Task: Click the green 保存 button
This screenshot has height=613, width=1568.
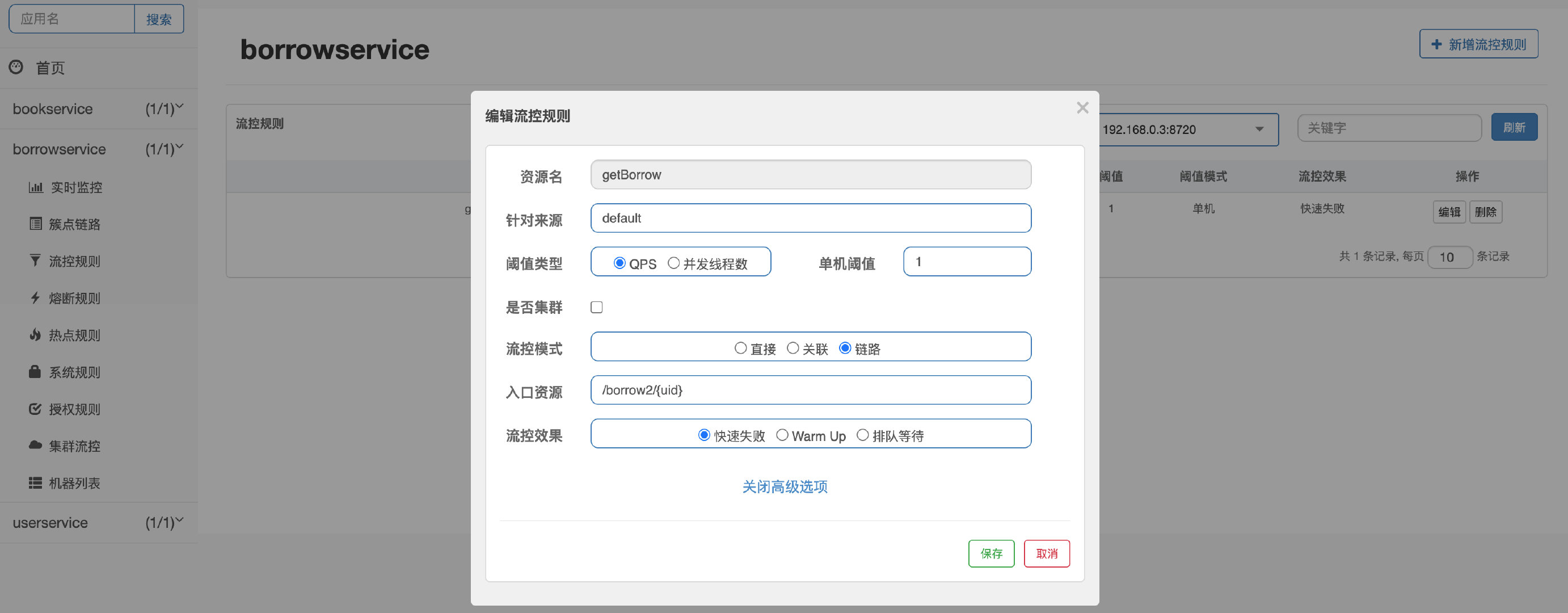Action: [991, 553]
